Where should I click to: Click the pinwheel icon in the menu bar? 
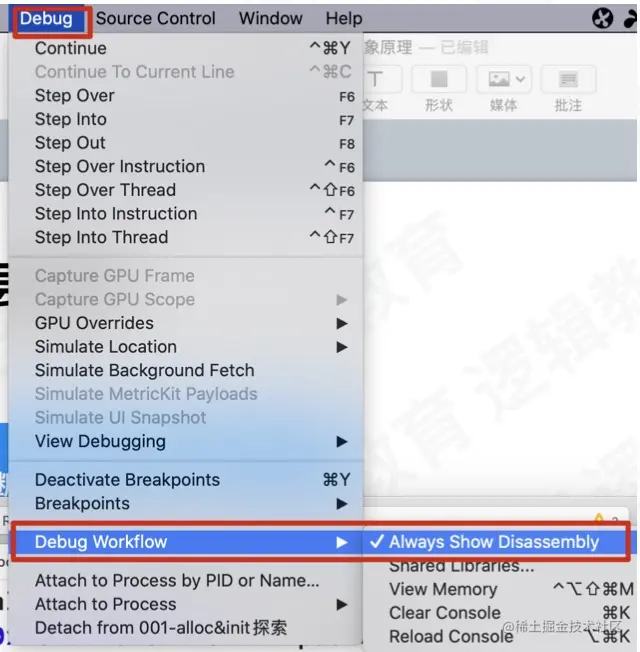pyautogui.click(x=602, y=18)
